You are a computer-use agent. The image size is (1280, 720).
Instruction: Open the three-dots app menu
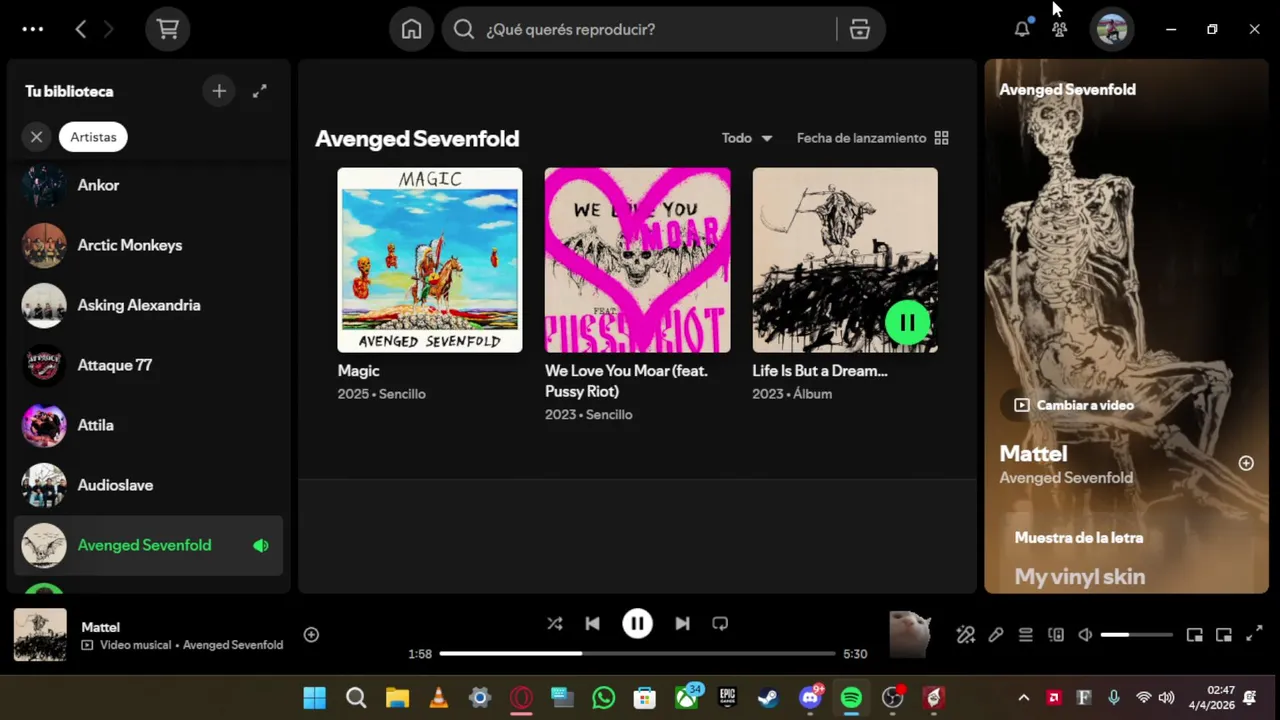pyautogui.click(x=33, y=29)
